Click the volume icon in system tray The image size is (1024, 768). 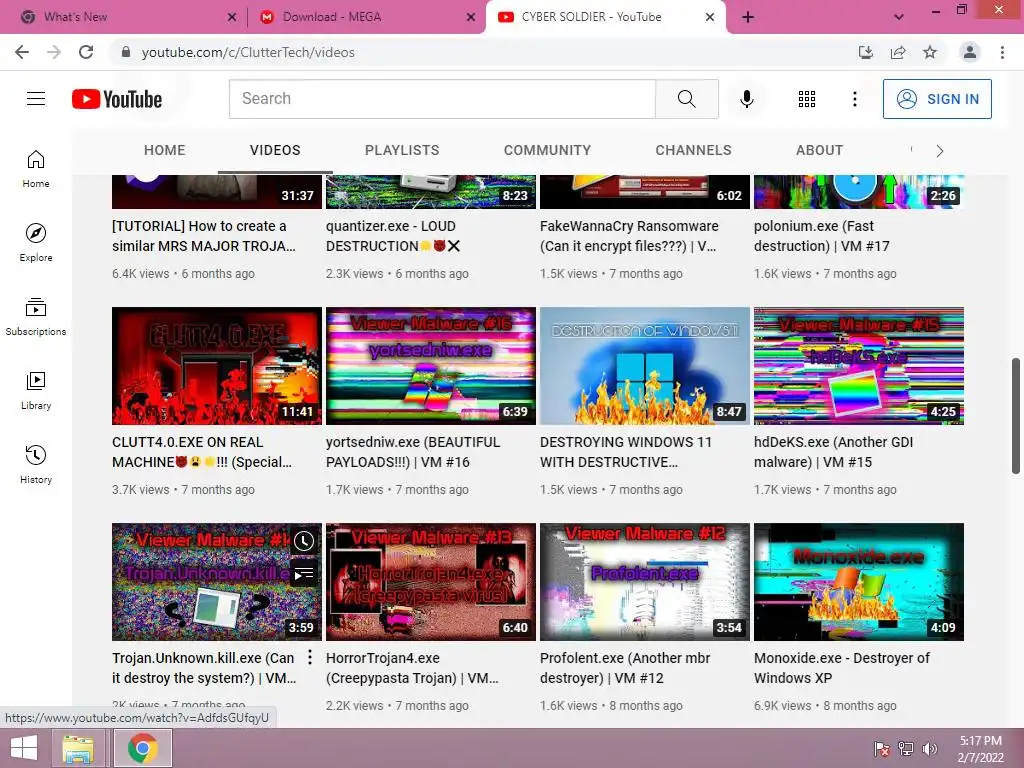coord(929,749)
